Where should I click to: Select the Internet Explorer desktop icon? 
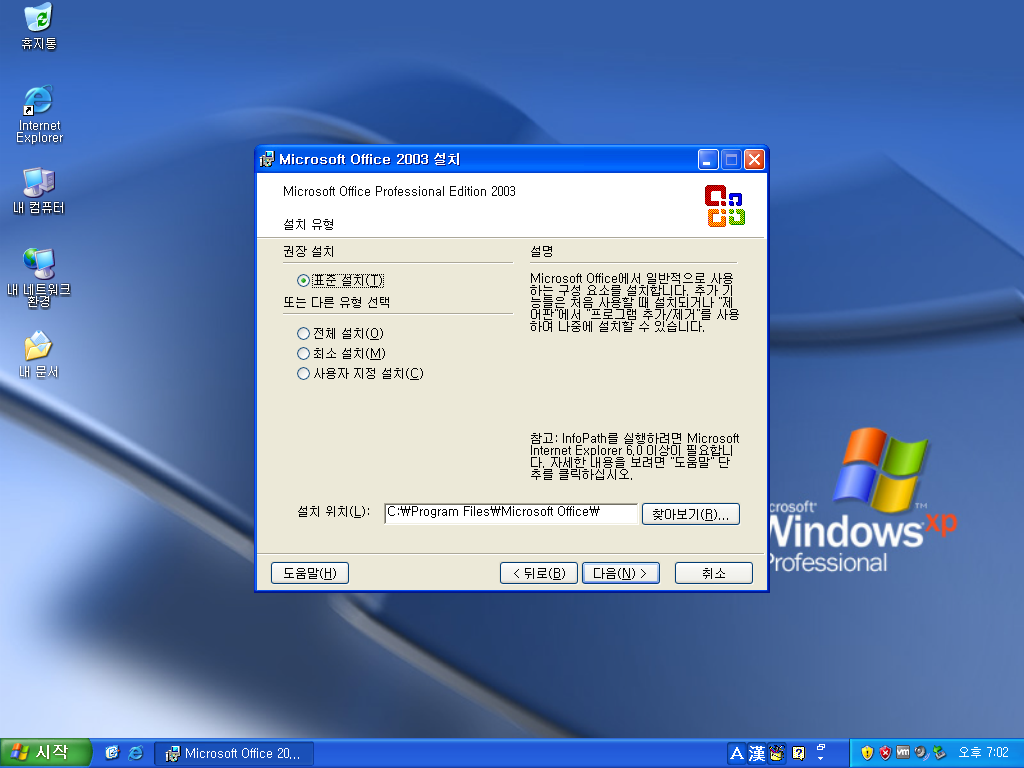coord(39,114)
